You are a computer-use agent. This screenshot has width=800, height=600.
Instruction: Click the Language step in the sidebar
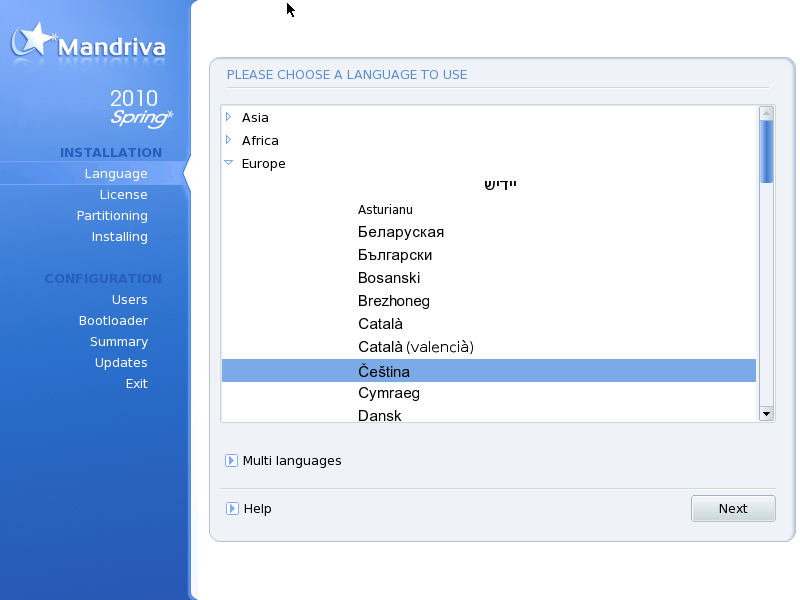tap(116, 173)
